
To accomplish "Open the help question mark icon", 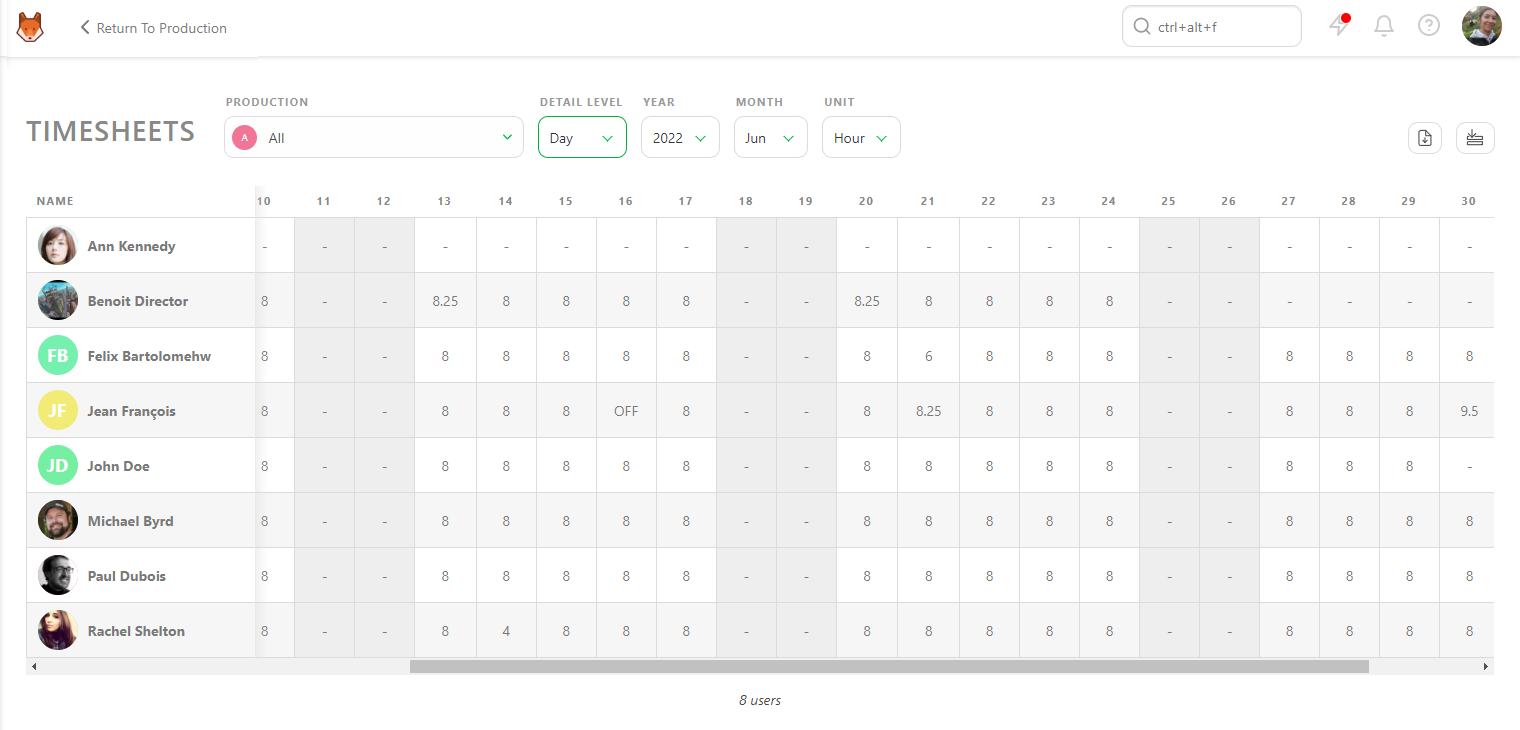I will click(x=1429, y=26).
